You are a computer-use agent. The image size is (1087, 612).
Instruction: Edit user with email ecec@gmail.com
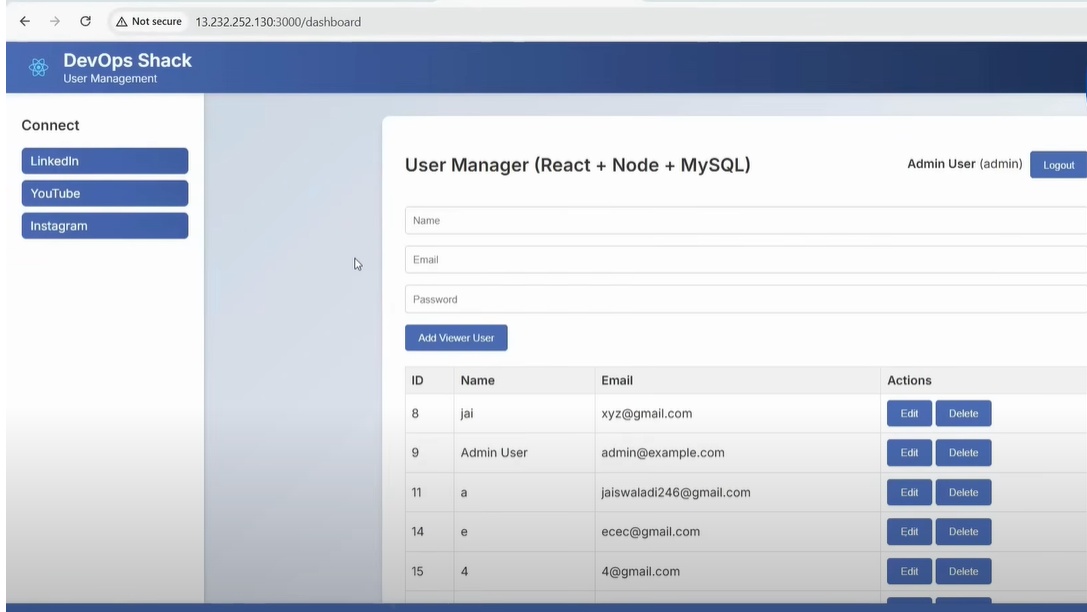[x=909, y=532]
